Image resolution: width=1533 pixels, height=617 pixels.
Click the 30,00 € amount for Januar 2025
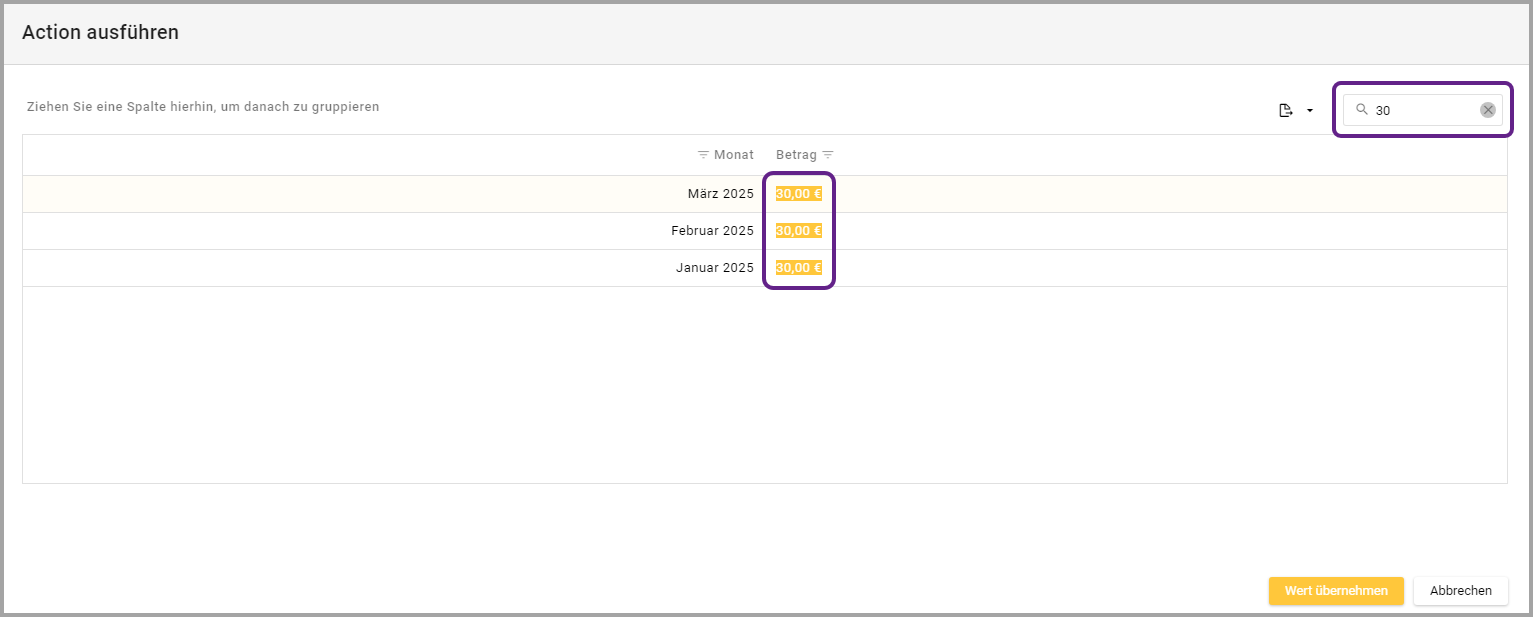pyautogui.click(x=798, y=268)
